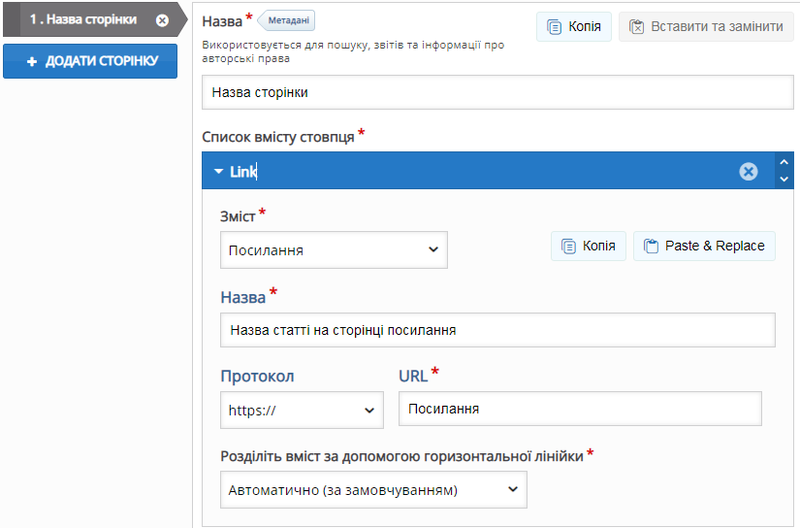
Task: Click the top Копія button
Action: pos(574,27)
